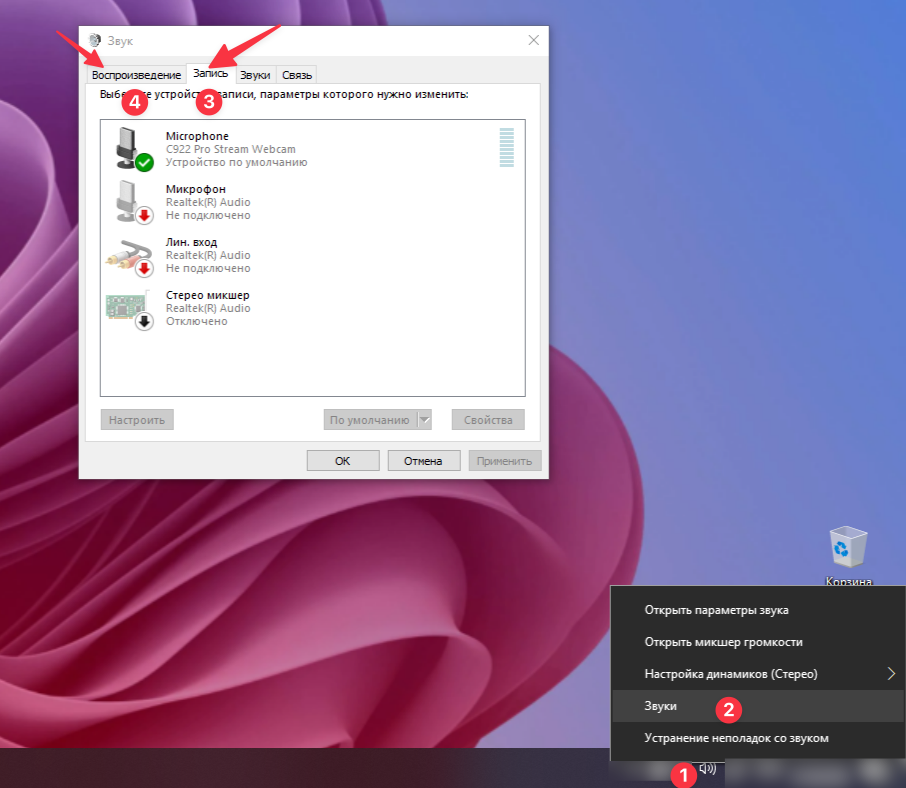Click the Microphone level meter bars

[507, 147]
